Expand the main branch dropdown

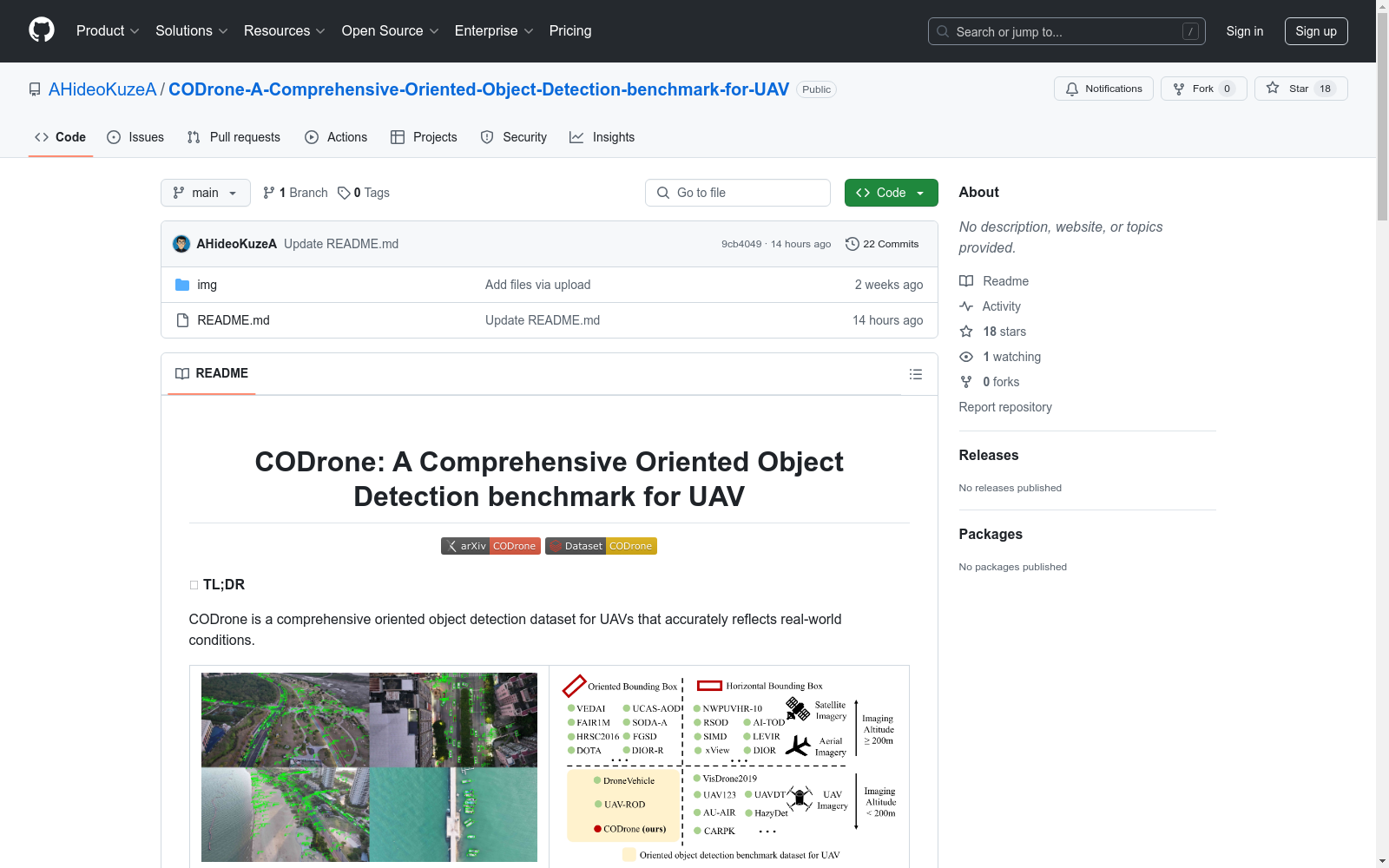205,193
